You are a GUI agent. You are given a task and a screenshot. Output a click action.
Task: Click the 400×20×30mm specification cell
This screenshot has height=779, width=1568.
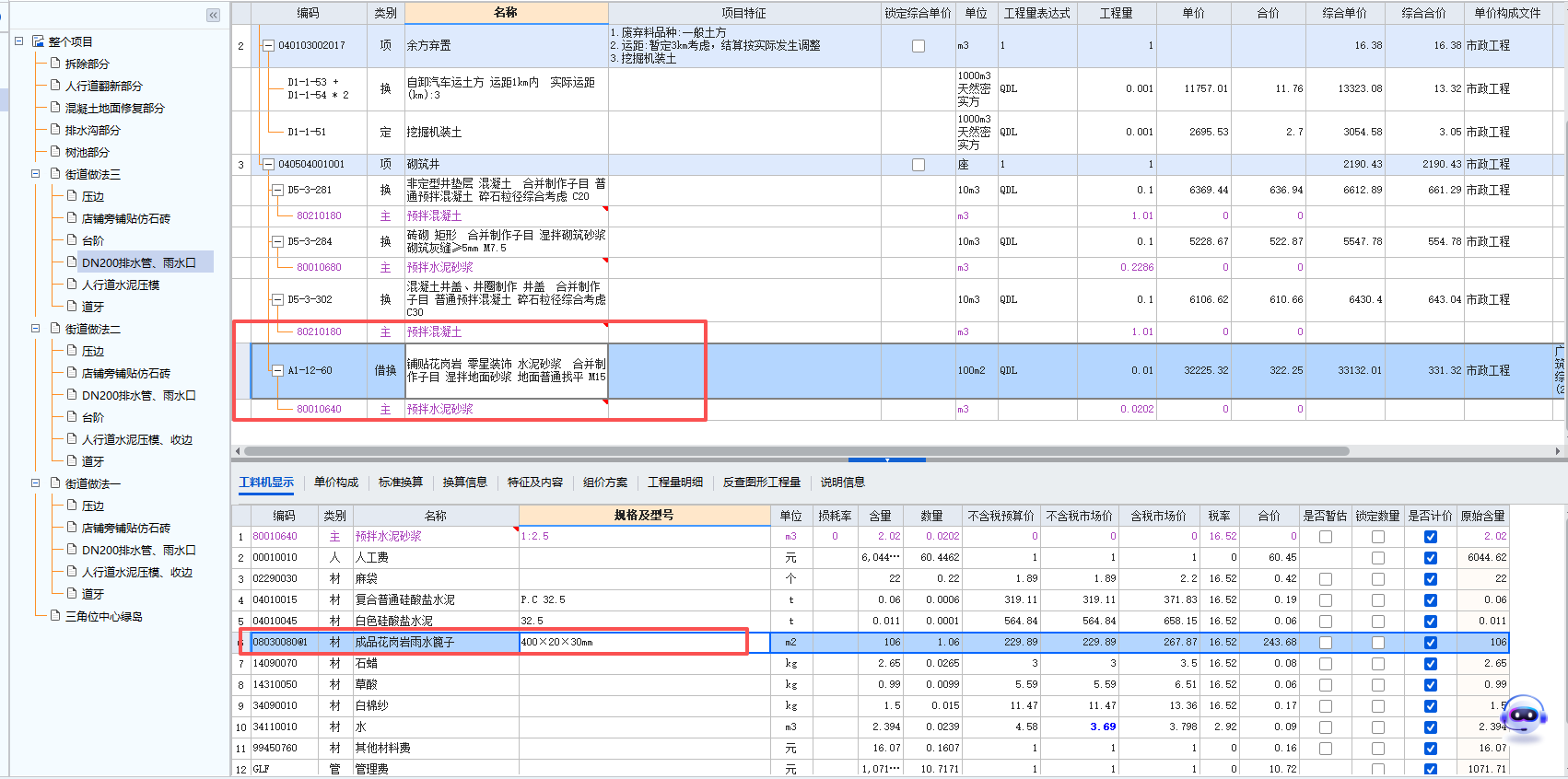point(644,642)
